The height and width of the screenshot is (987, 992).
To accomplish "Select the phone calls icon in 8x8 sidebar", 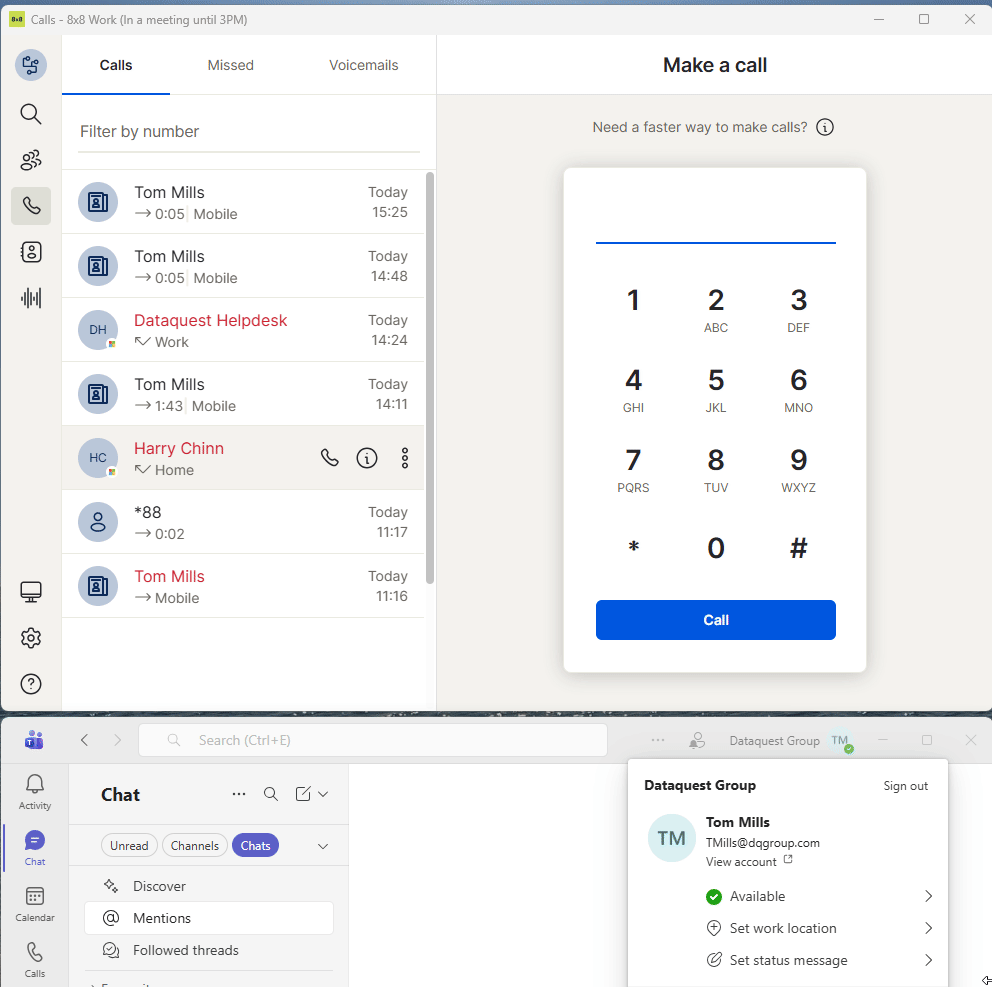I will click(30, 206).
